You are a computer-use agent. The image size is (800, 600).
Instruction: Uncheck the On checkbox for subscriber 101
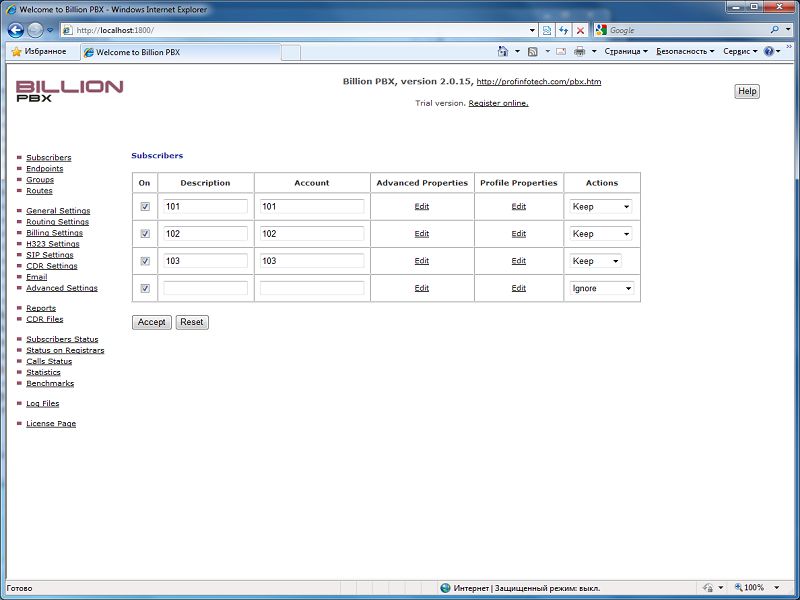(x=145, y=207)
